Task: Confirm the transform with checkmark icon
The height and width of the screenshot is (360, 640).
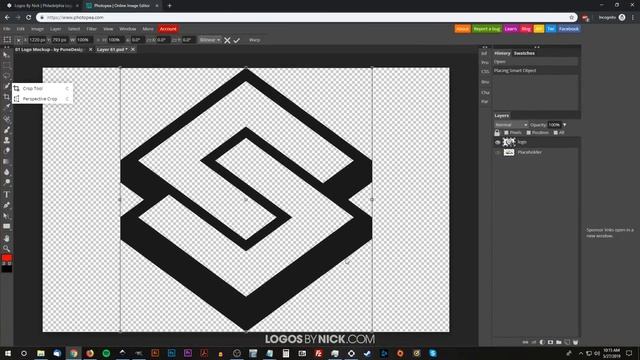Action: (x=237, y=40)
